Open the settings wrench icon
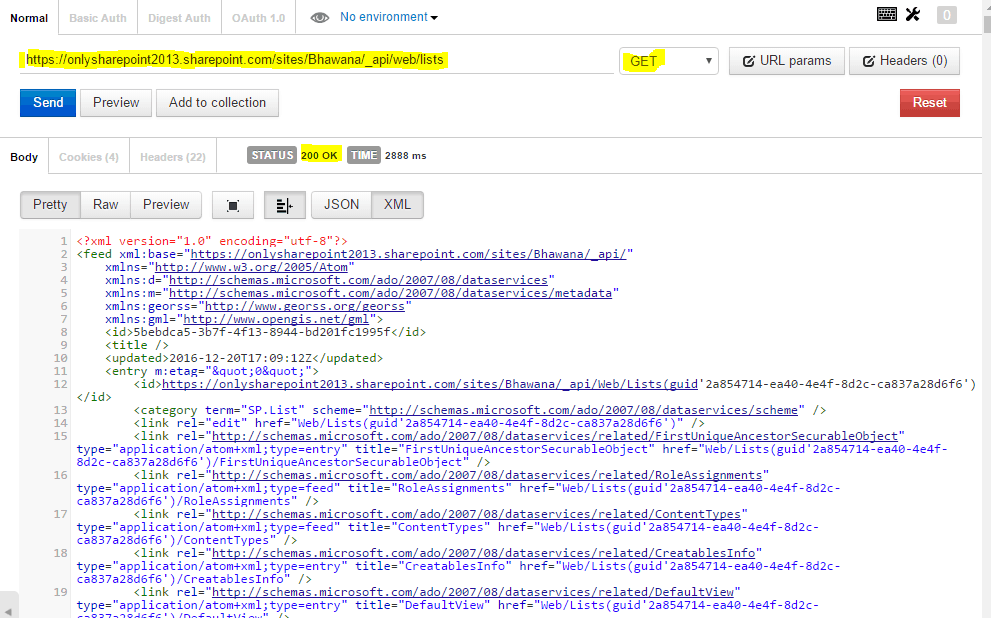The image size is (991, 618). (912, 12)
